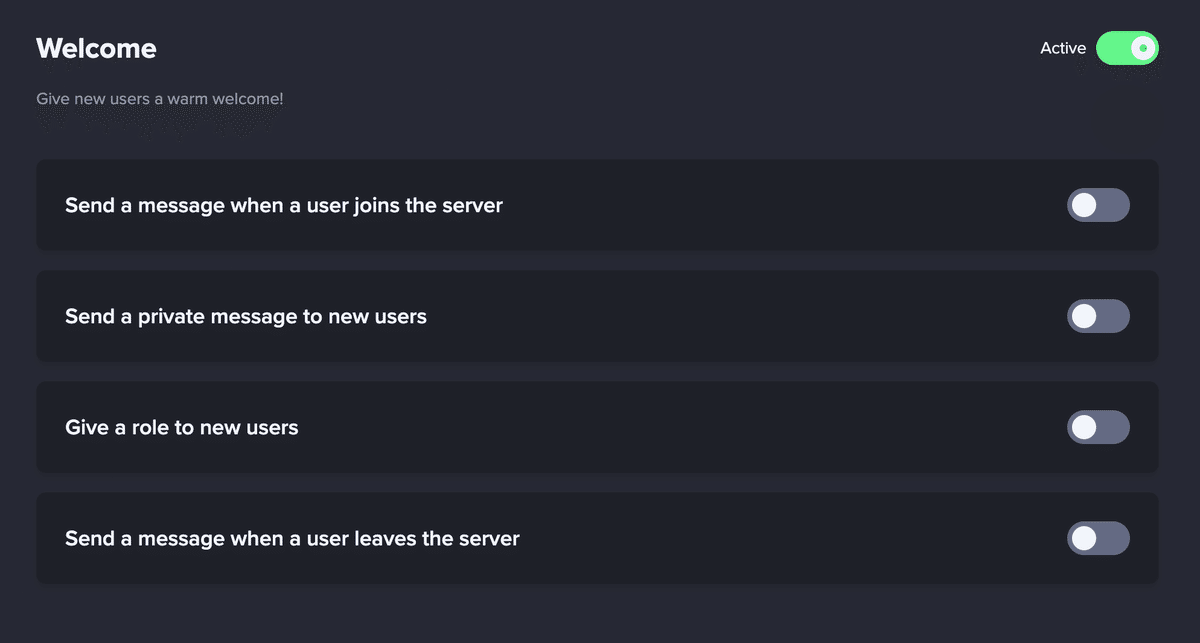Turn on private message to new users toggle
This screenshot has width=1200, height=643.
click(1098, 316)
